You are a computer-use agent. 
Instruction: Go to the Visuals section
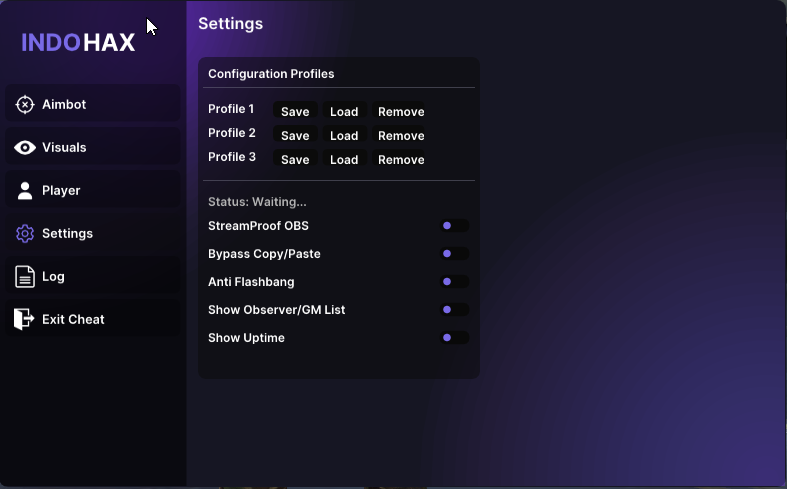pyautogui.click(x=93, y=148)
